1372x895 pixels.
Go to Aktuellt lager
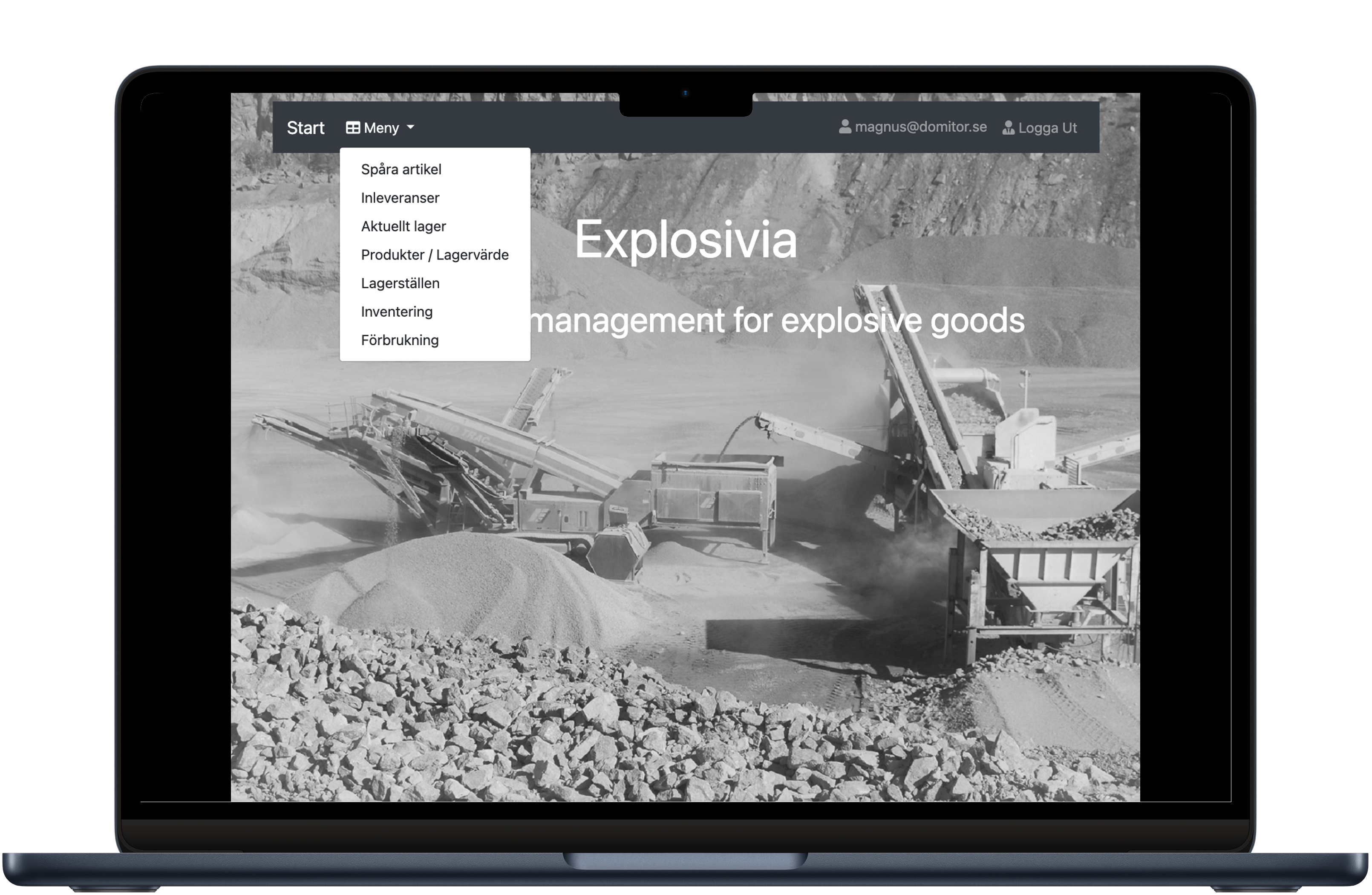[404, 226]
